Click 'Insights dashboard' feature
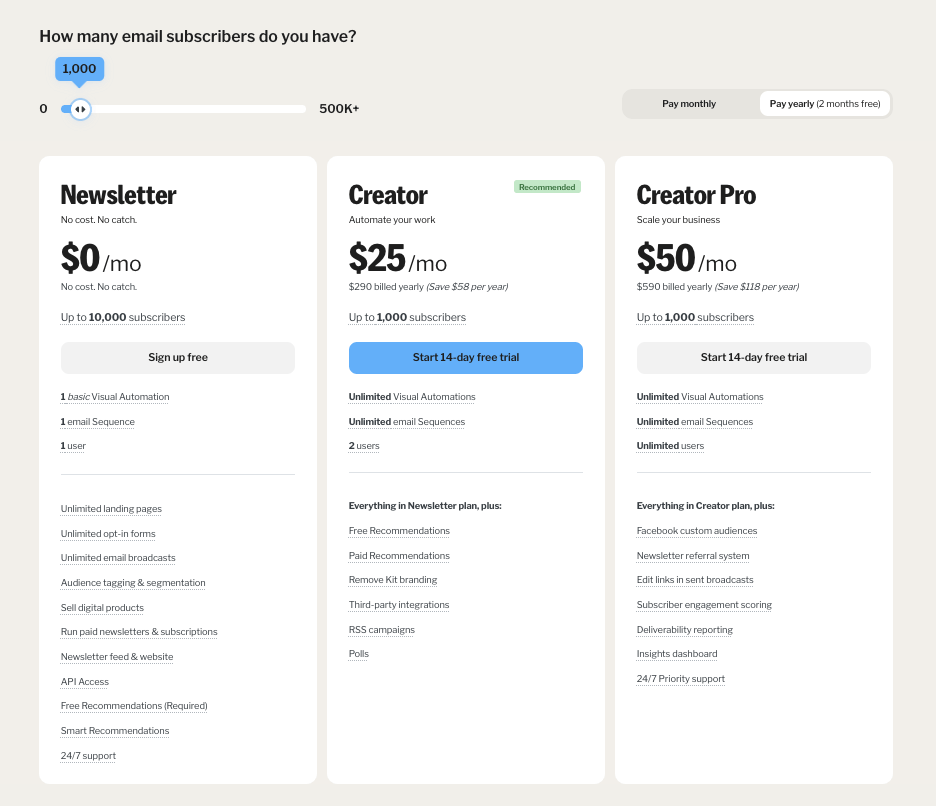The width and height of the screenshot is (936, 806). pyautogui.click(x=677, y=654)
